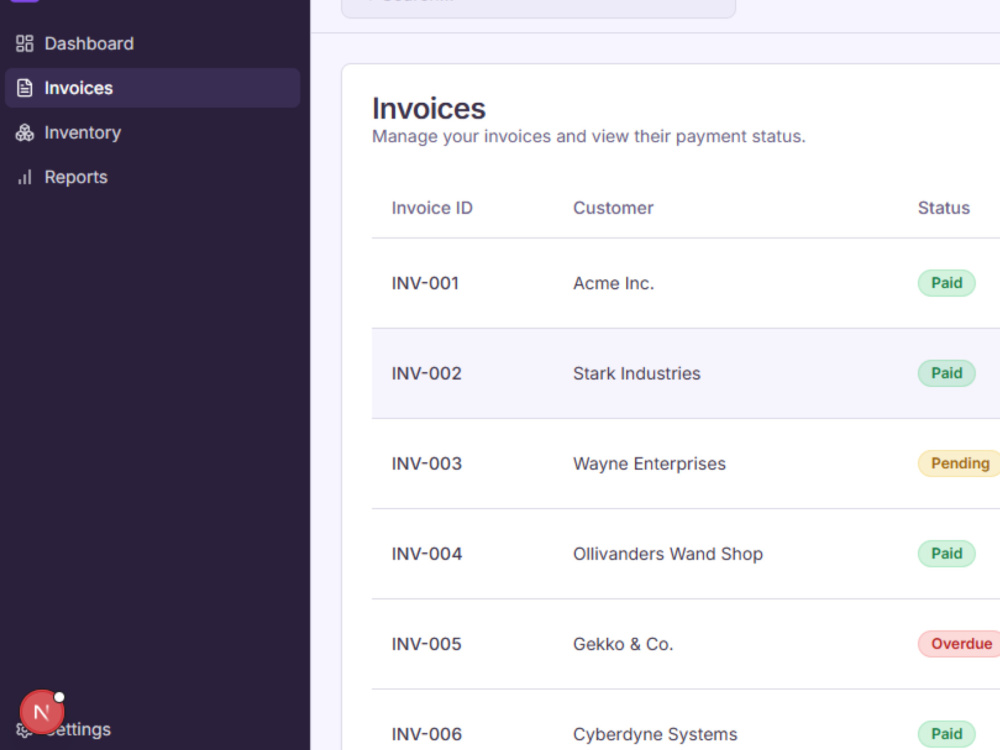Select Invoices in the sidebar
The height and width of the screenshot is (750, 1000).
152,88
